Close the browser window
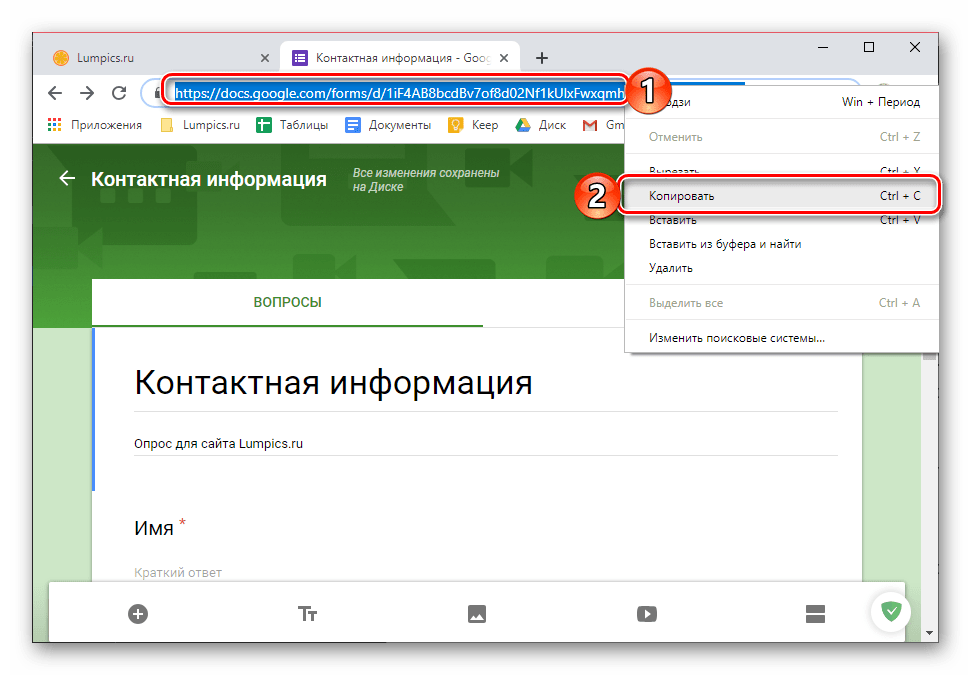Viewport: 971px width, 675px height. pos(915,47)
